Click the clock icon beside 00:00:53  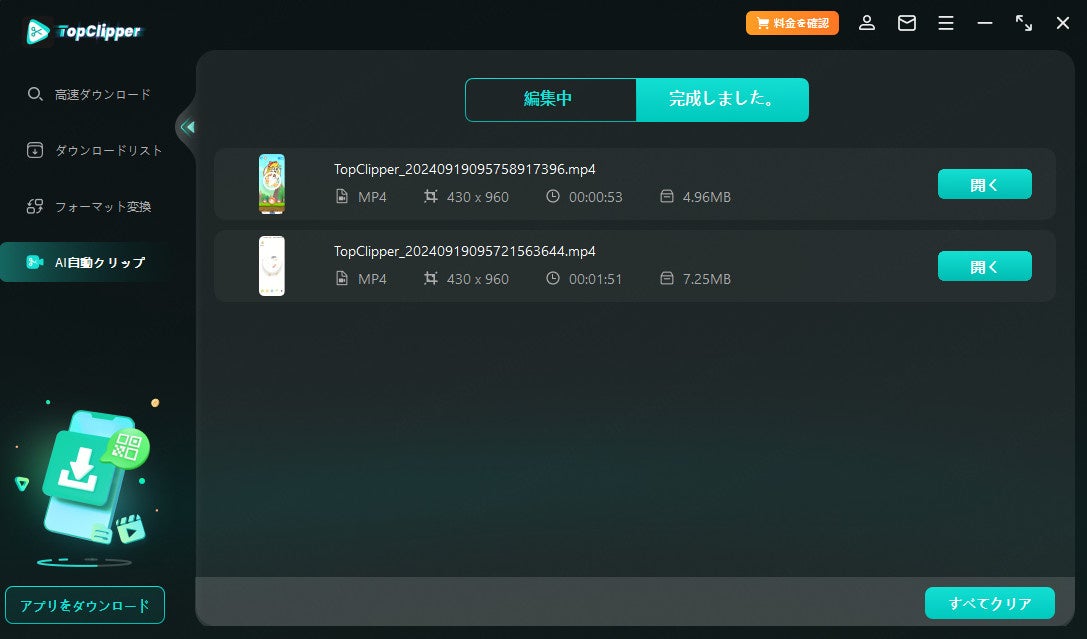click(553, 196)
